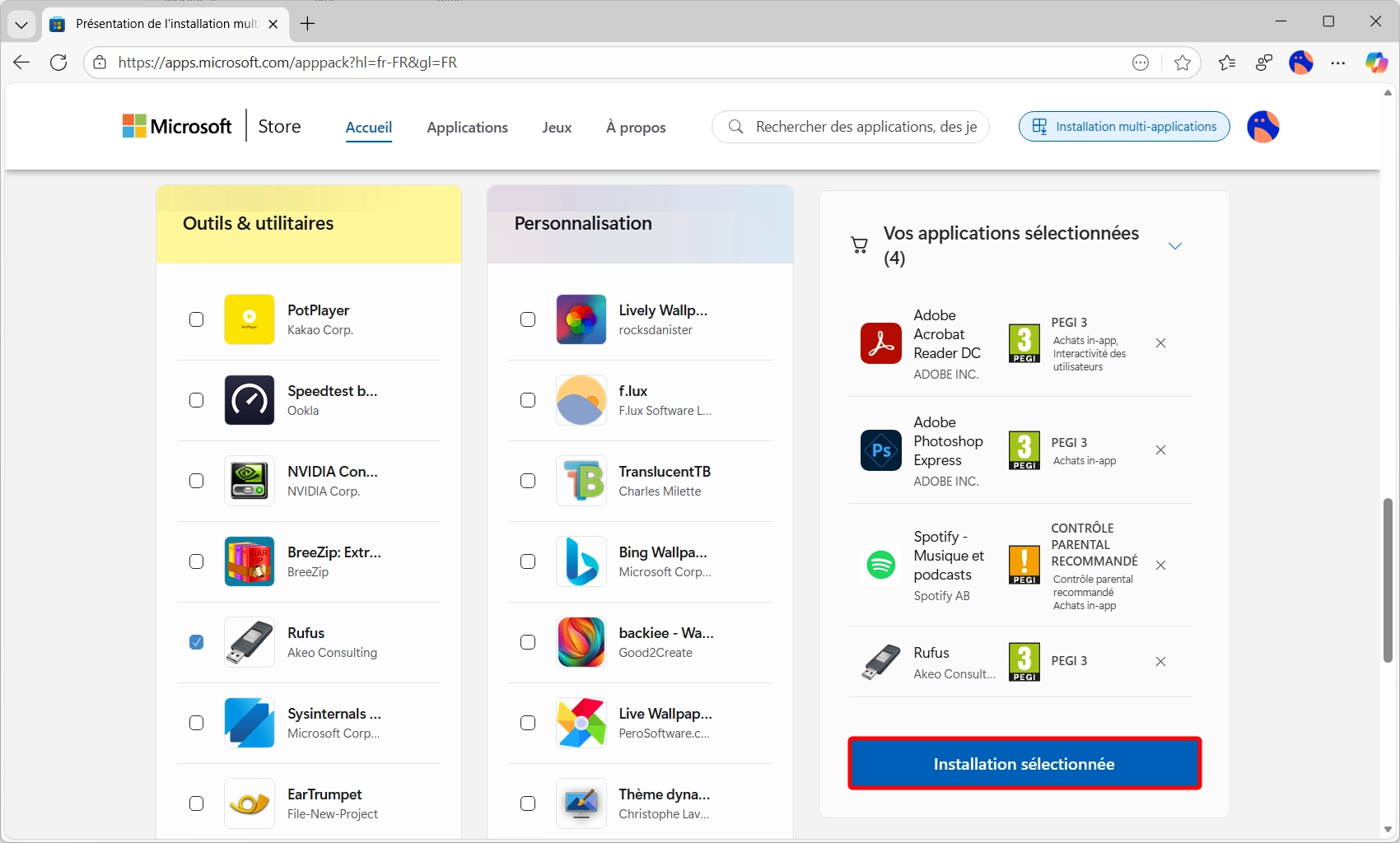Open the tab search dropdown arrow

point(21,25)
